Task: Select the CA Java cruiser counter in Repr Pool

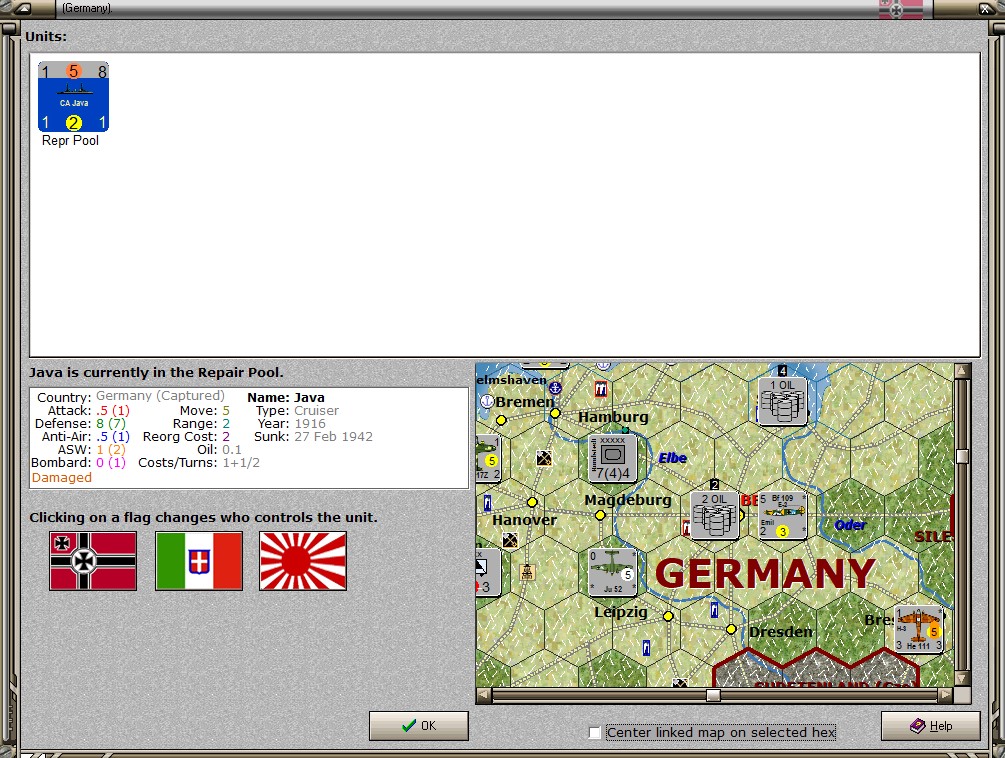Action: click(72, 97)
